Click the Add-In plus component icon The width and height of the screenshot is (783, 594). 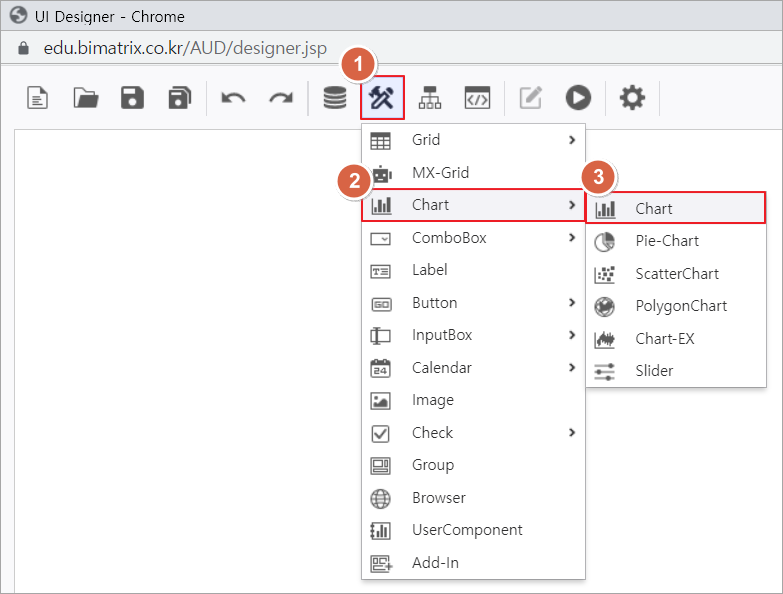382,564
